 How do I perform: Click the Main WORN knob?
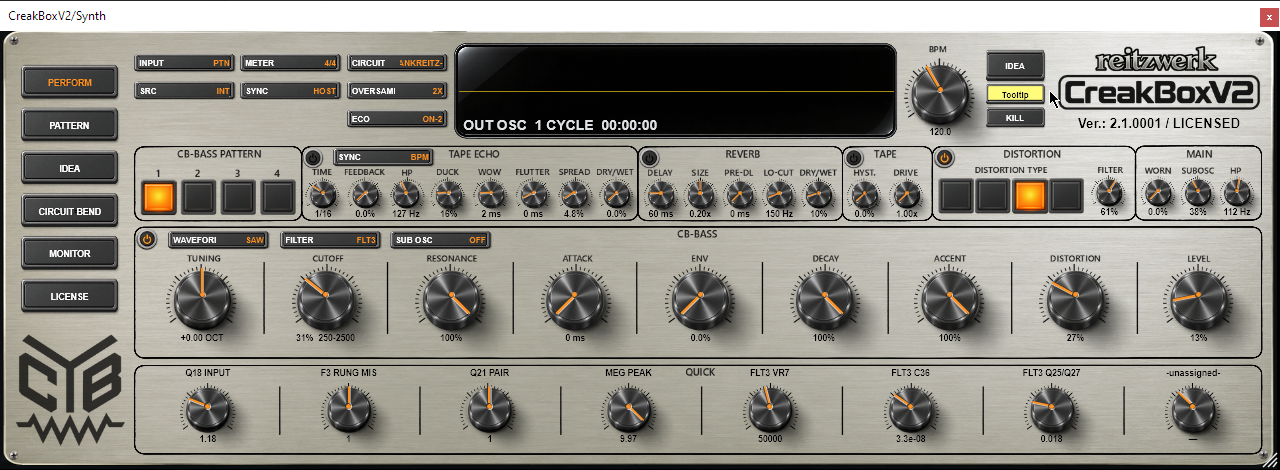pos(1158,193)
